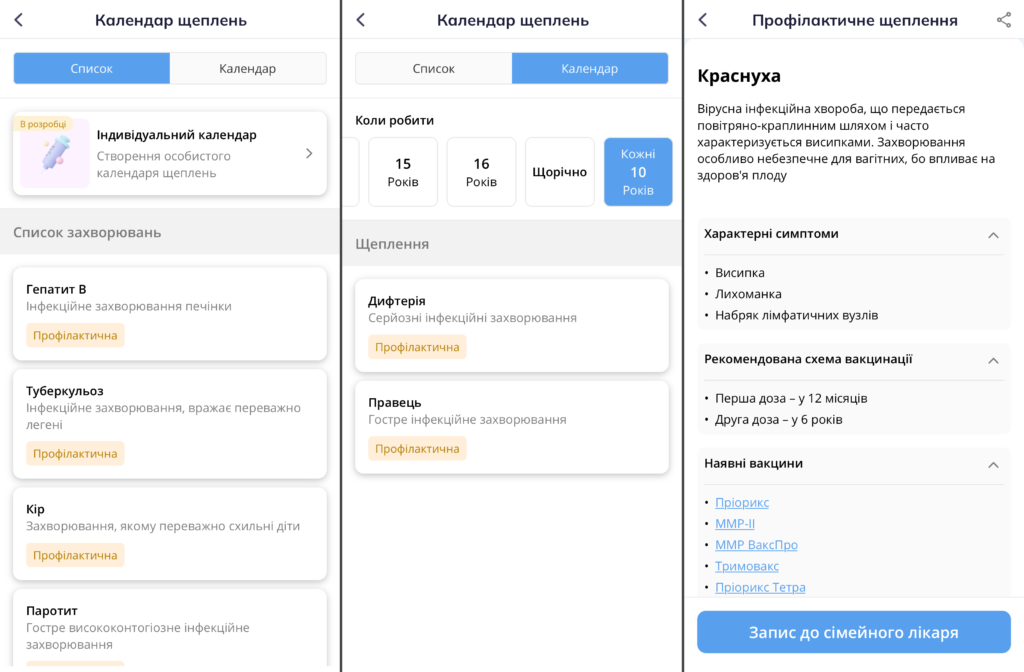Collapse the Характерні симптоми section
The height and width of the screenshot is (672, 1024).
993,235
